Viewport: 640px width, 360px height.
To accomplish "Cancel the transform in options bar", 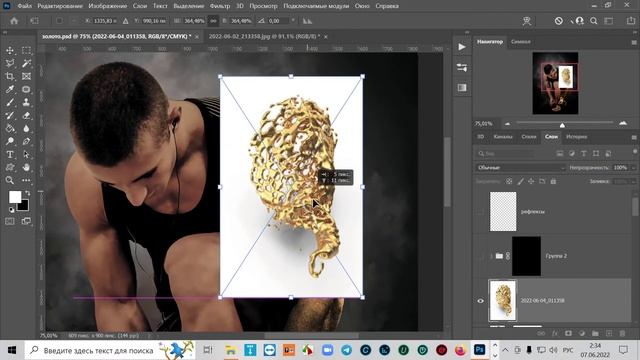I will coord(559,21).
